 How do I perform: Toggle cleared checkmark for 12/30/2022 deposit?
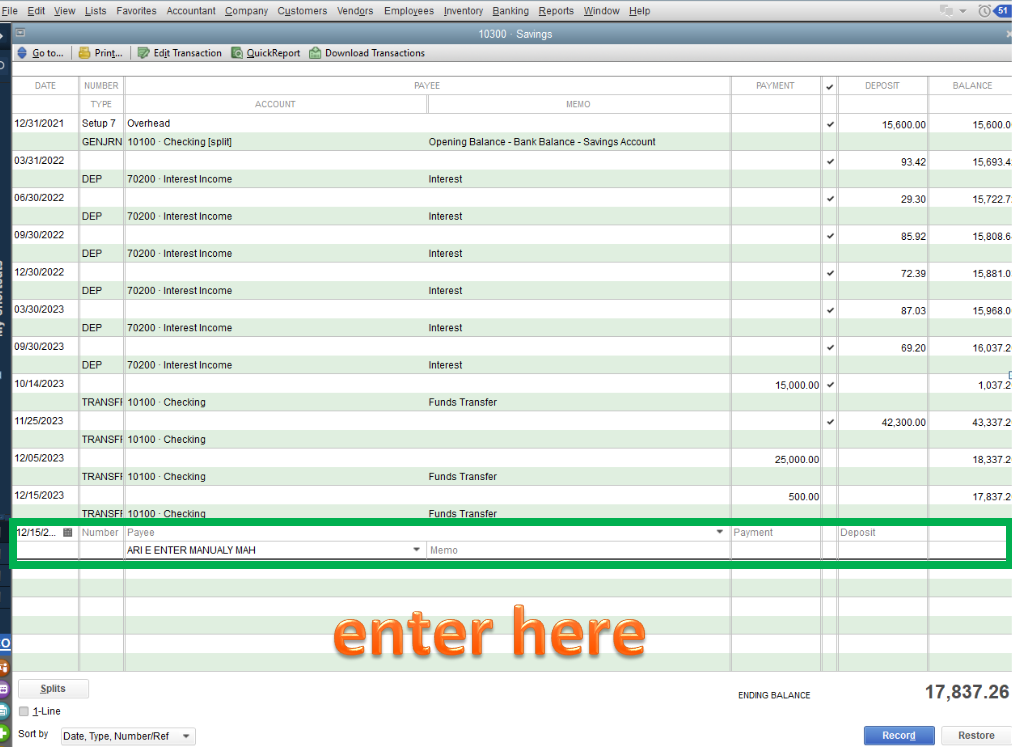pos(830,273)
